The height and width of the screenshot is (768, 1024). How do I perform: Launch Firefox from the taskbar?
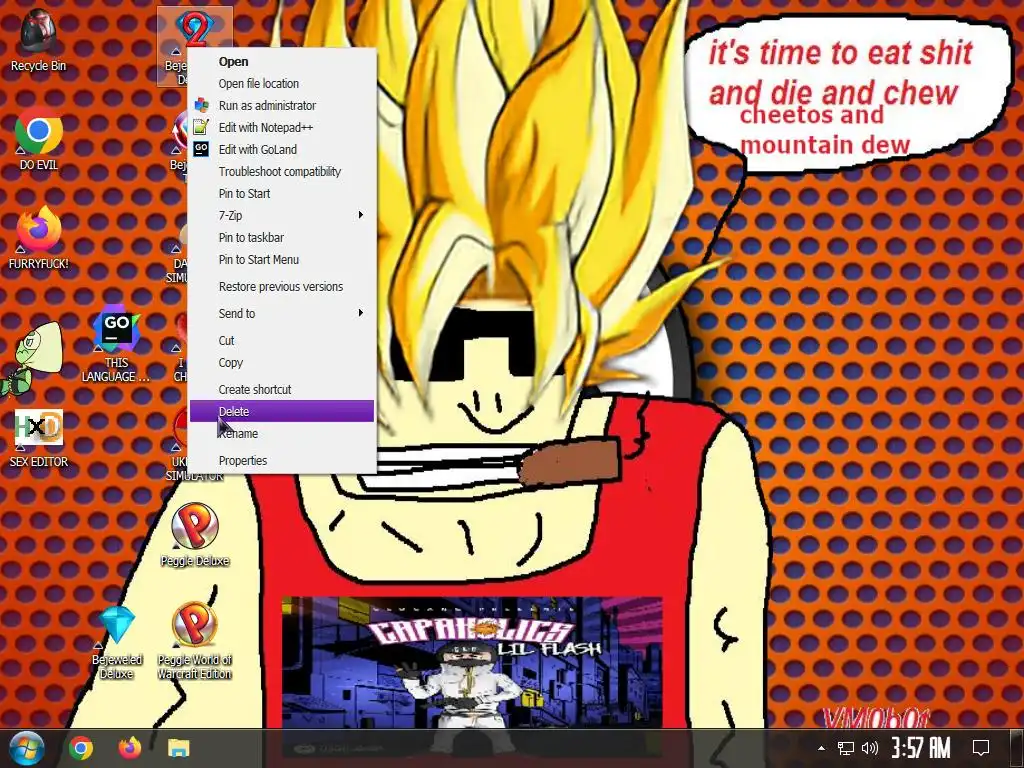coord(129,748)
